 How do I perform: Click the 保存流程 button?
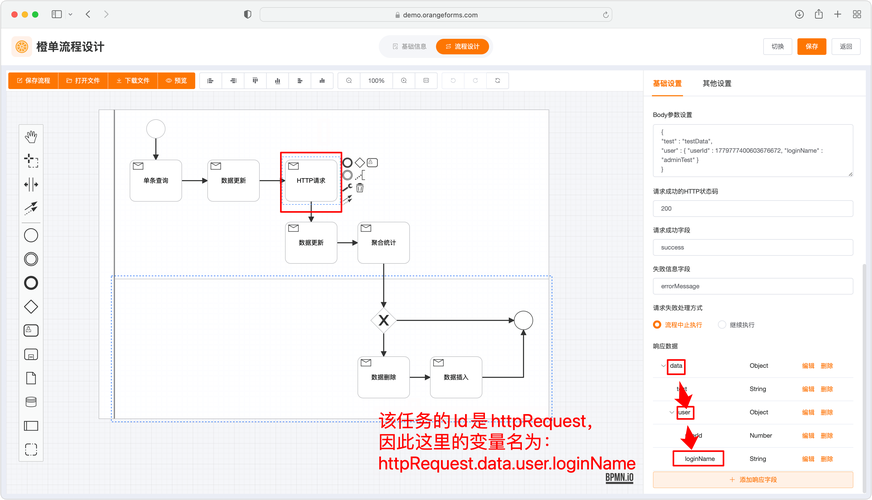(33, 81)
